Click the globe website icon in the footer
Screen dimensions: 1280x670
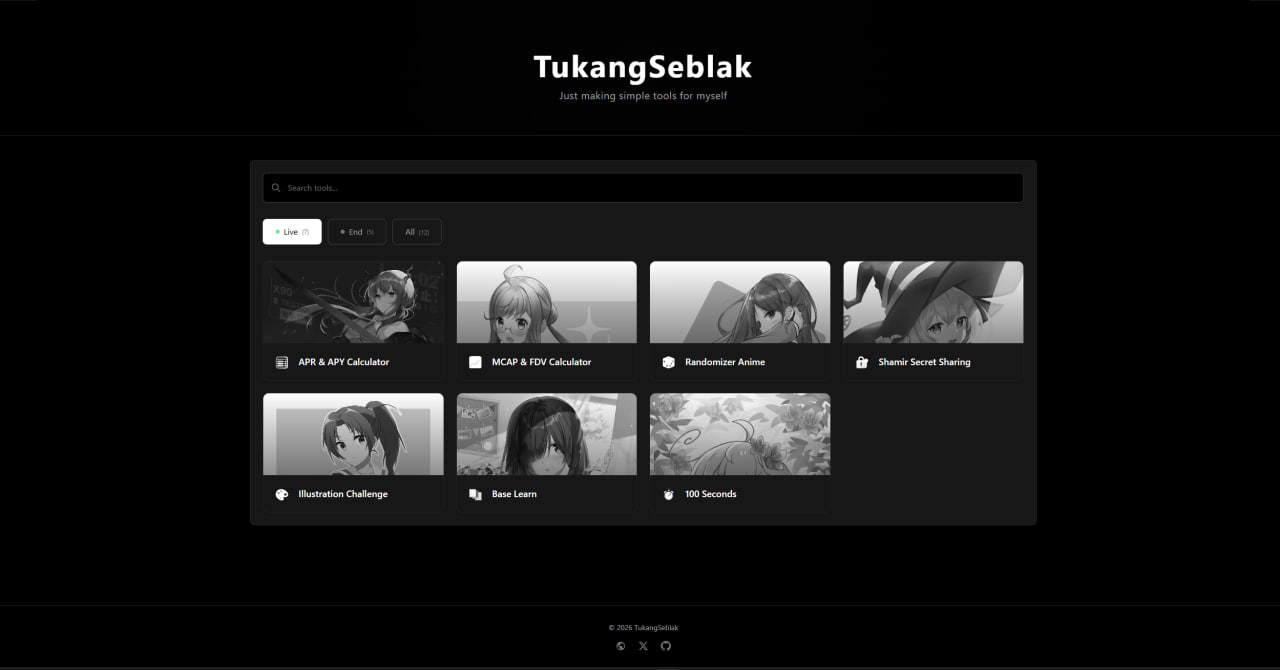click(620, 646)
